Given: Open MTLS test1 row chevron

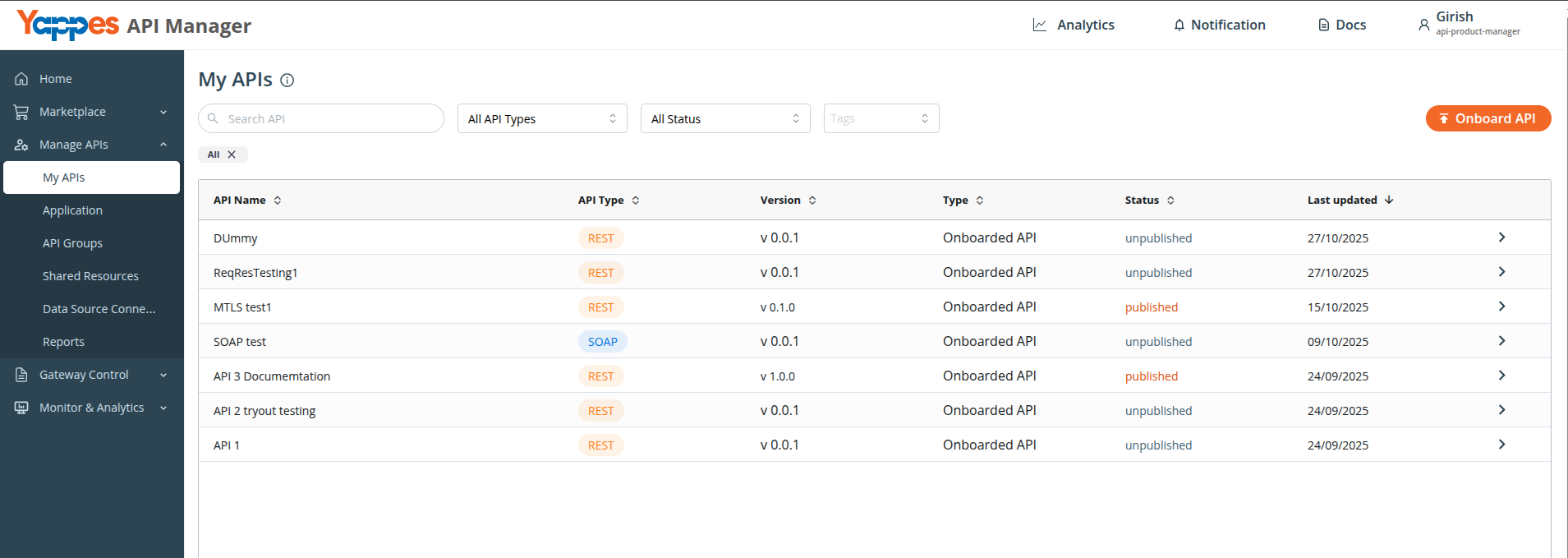Looking at the screenshot, I should [1501, 307].
